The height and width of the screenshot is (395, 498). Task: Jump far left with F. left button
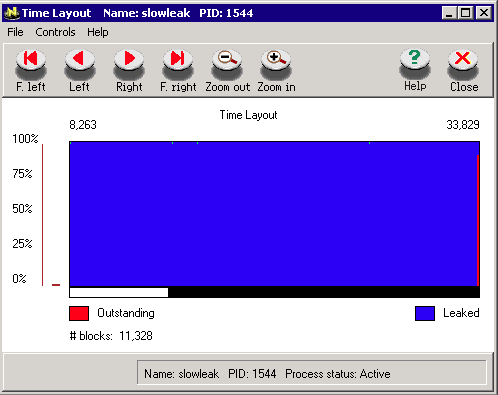tap(31, 70)
